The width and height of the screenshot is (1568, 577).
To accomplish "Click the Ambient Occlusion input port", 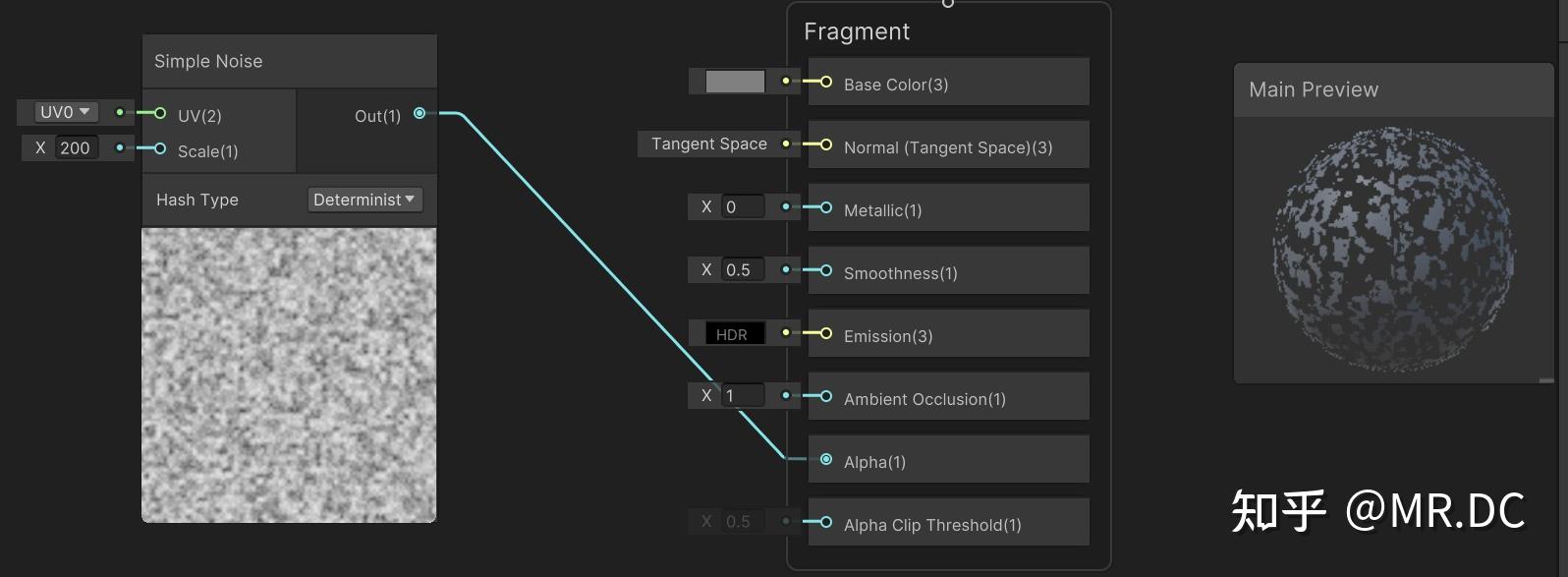I will point(826,396).
